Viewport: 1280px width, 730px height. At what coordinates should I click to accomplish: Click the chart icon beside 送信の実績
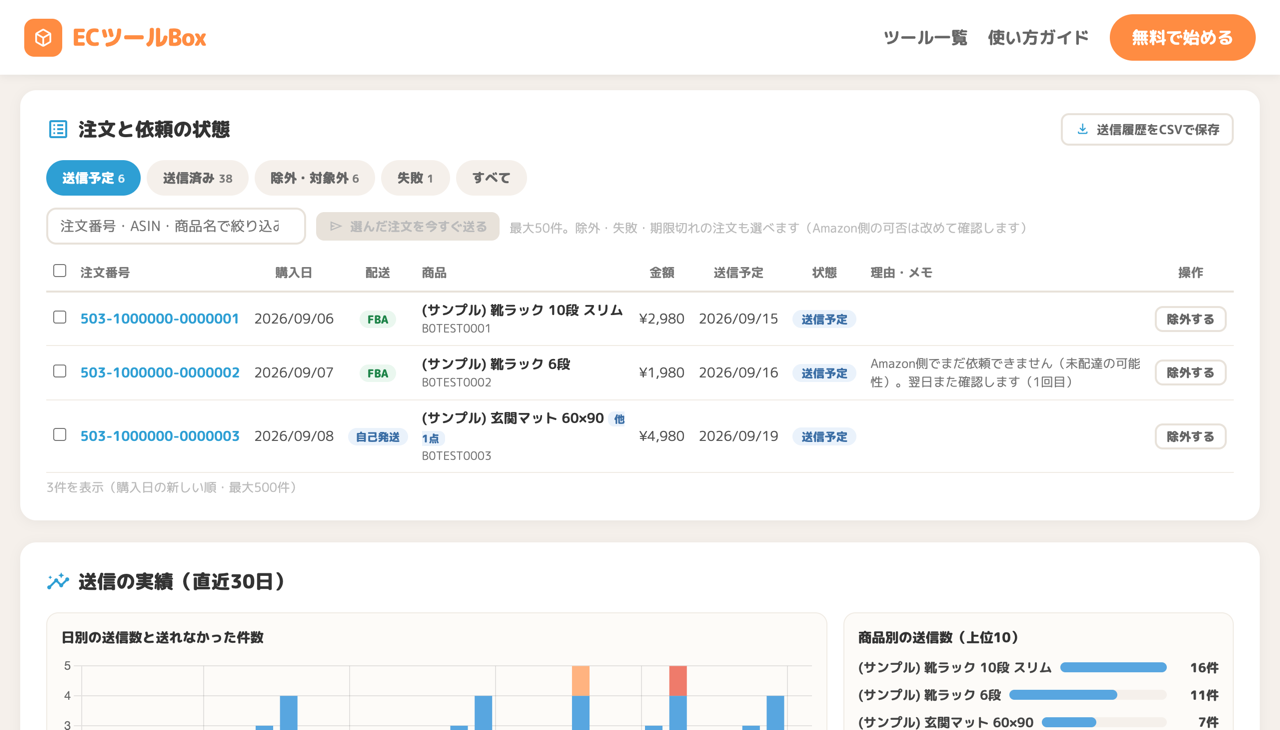coord(58,581)
